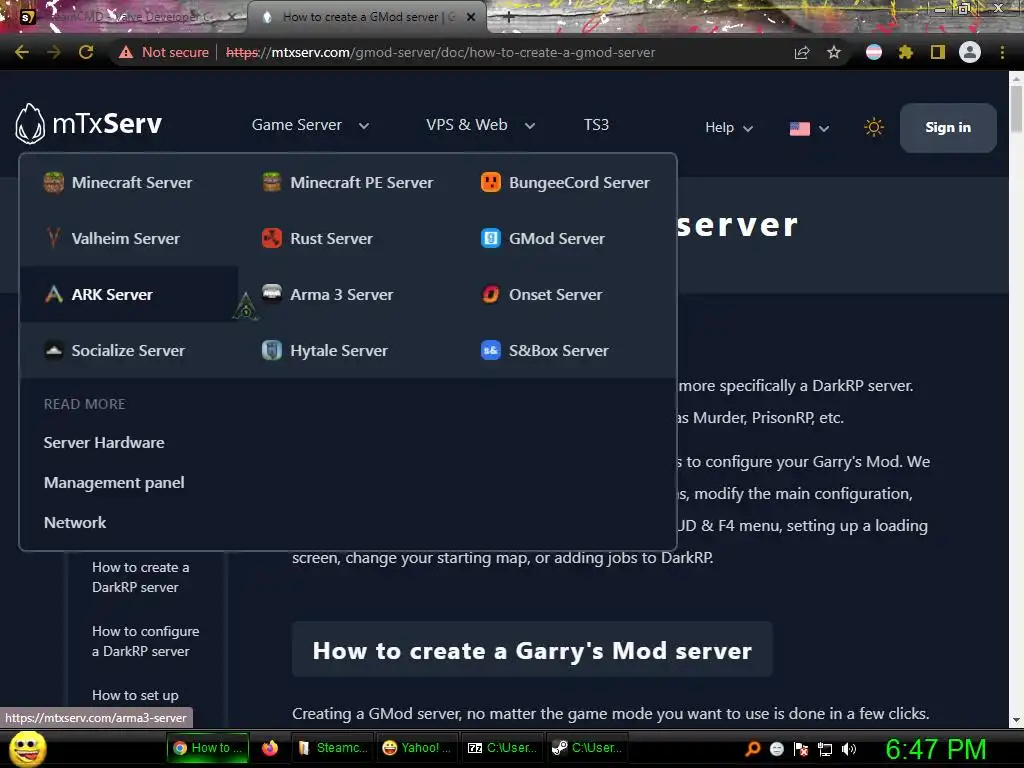Open GMod Server link
The image size is (1024, 768).
tap(557, 238)
